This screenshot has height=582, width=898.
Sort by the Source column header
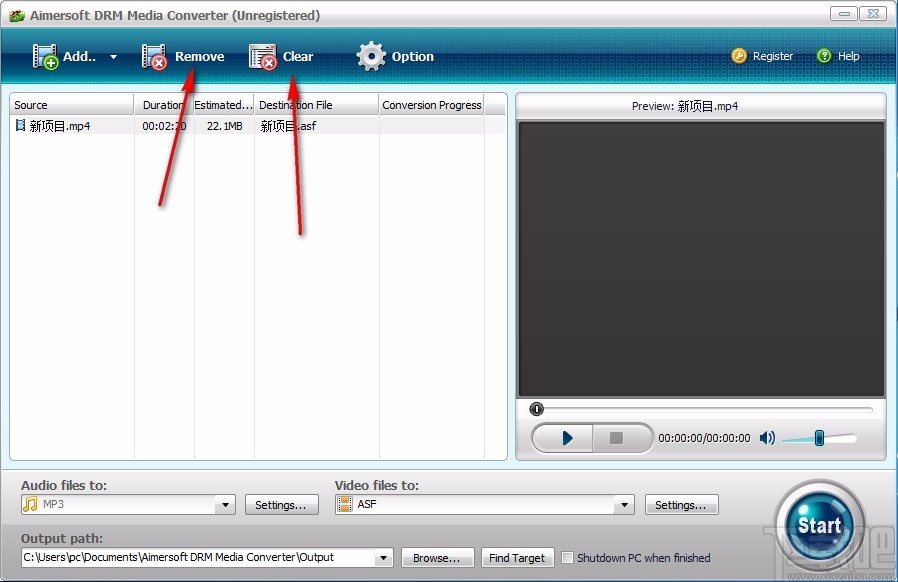[70, 104]
